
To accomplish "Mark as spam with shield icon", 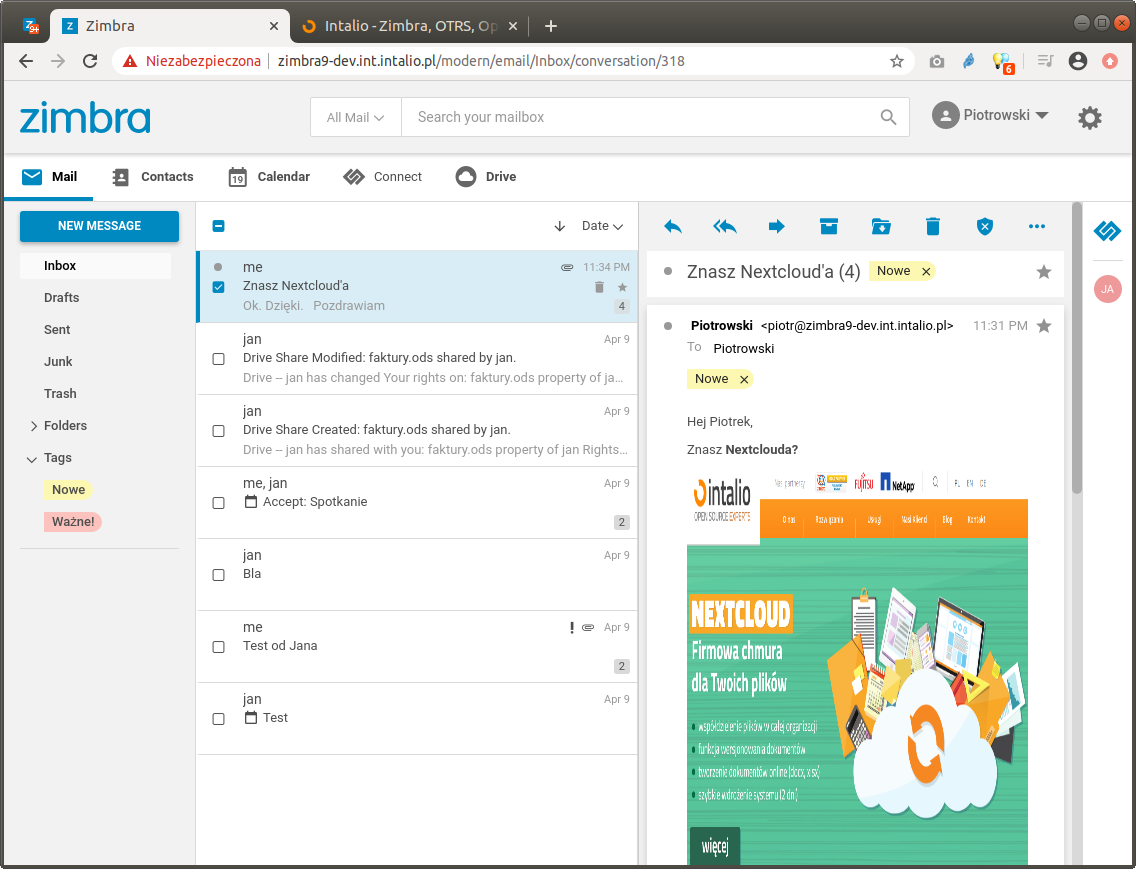I will (985, 227).
